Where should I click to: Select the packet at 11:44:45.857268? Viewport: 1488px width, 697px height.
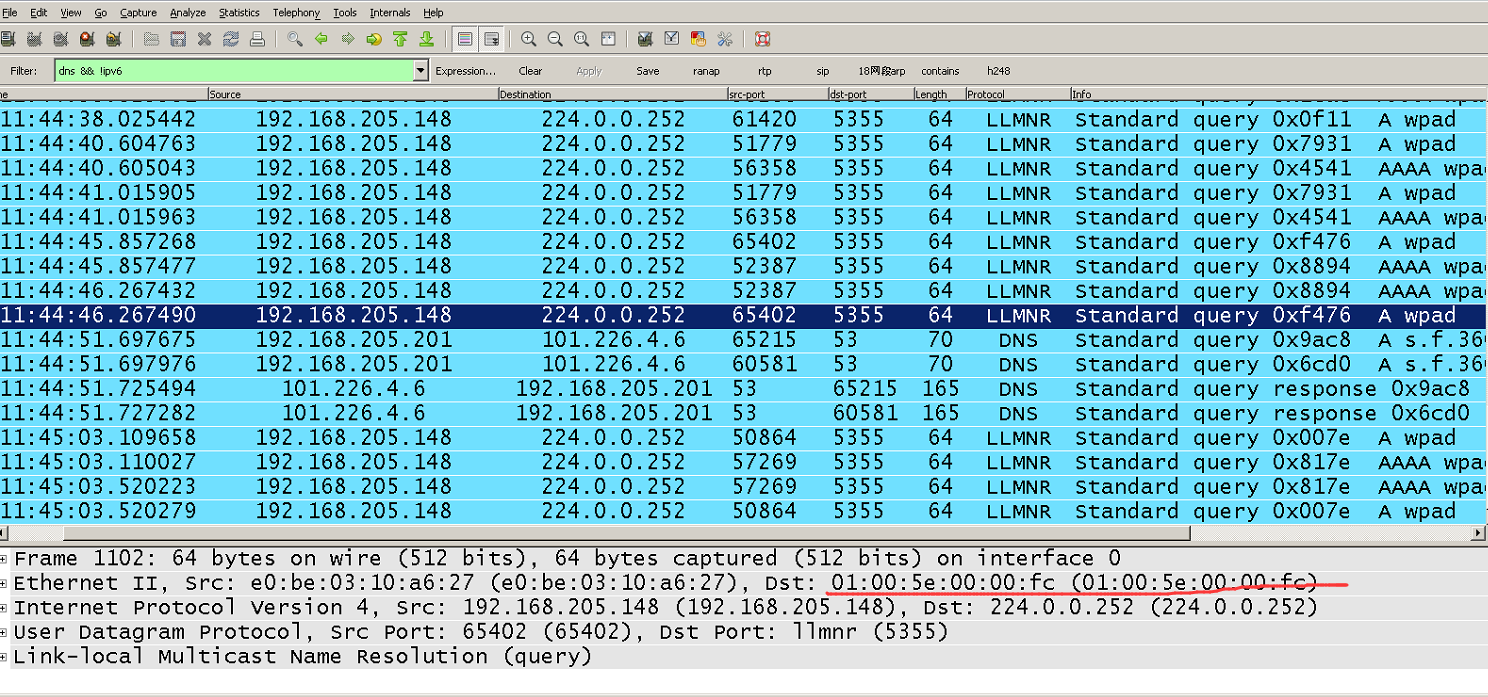744,242
